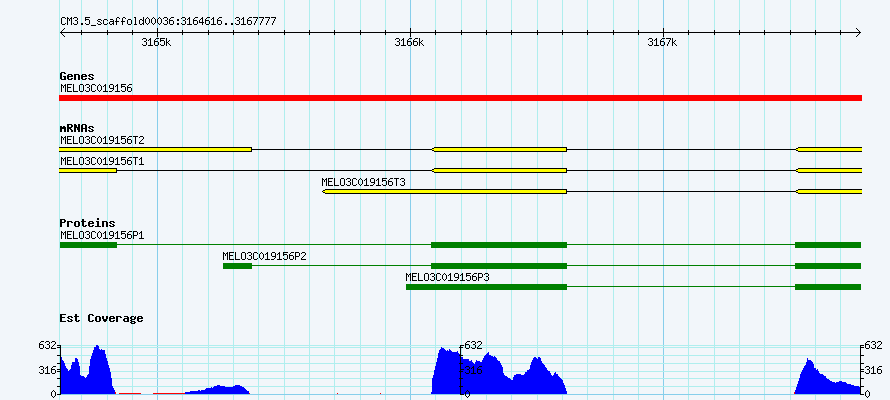Select rightmost green segment of MEL03C019156P3
This screenshot has width=890, height=400.
tap(828, 287)
